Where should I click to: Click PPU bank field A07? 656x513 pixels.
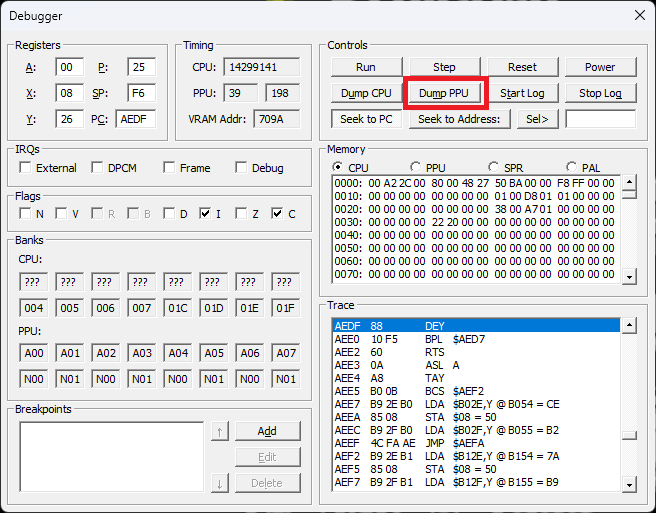coord(285,353)
